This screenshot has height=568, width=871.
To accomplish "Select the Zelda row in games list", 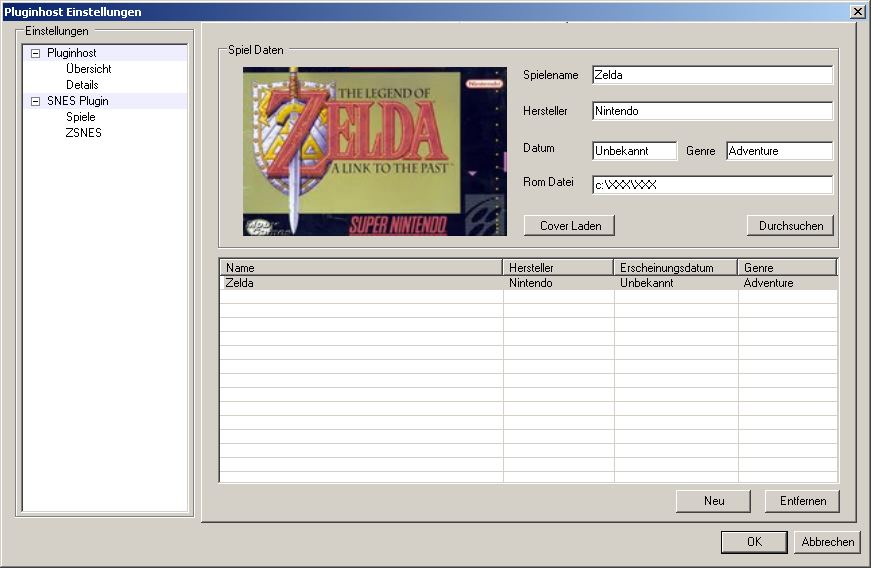I will pyautogui.click(x=529, y=283).
